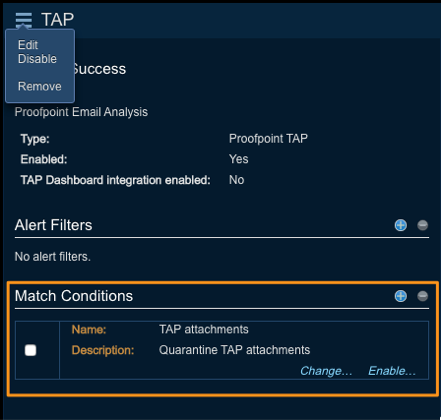Click the Match Conditions heading

pos(74,296)
